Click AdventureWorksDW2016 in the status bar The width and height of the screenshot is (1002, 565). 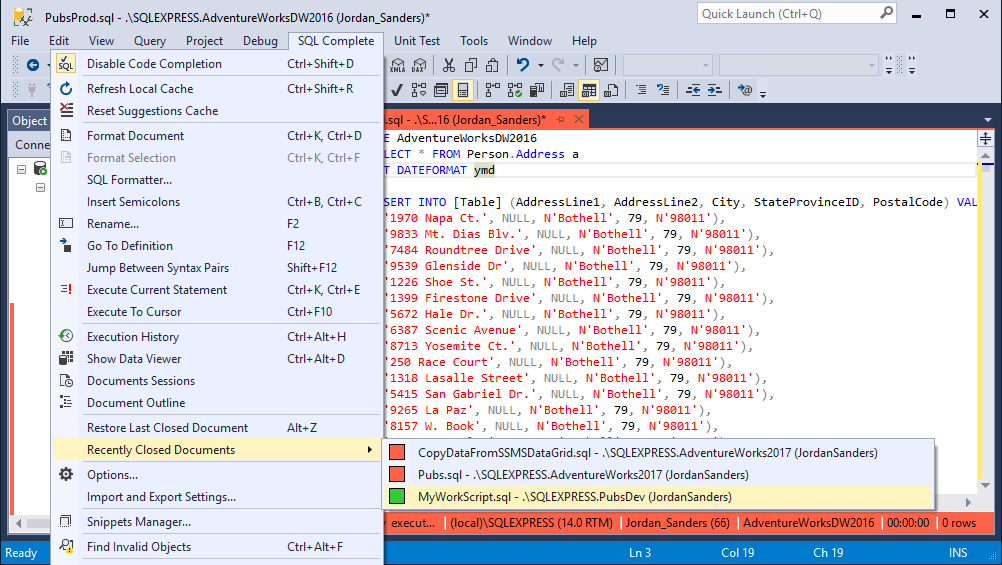808,523
